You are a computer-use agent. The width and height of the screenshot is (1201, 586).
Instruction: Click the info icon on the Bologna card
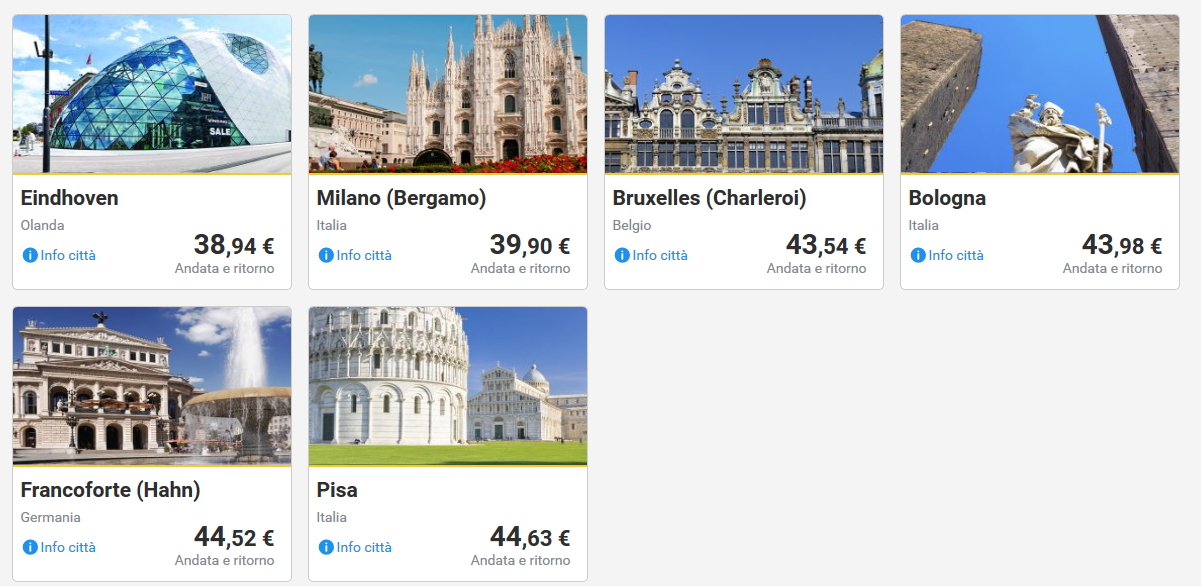[918, 255]
